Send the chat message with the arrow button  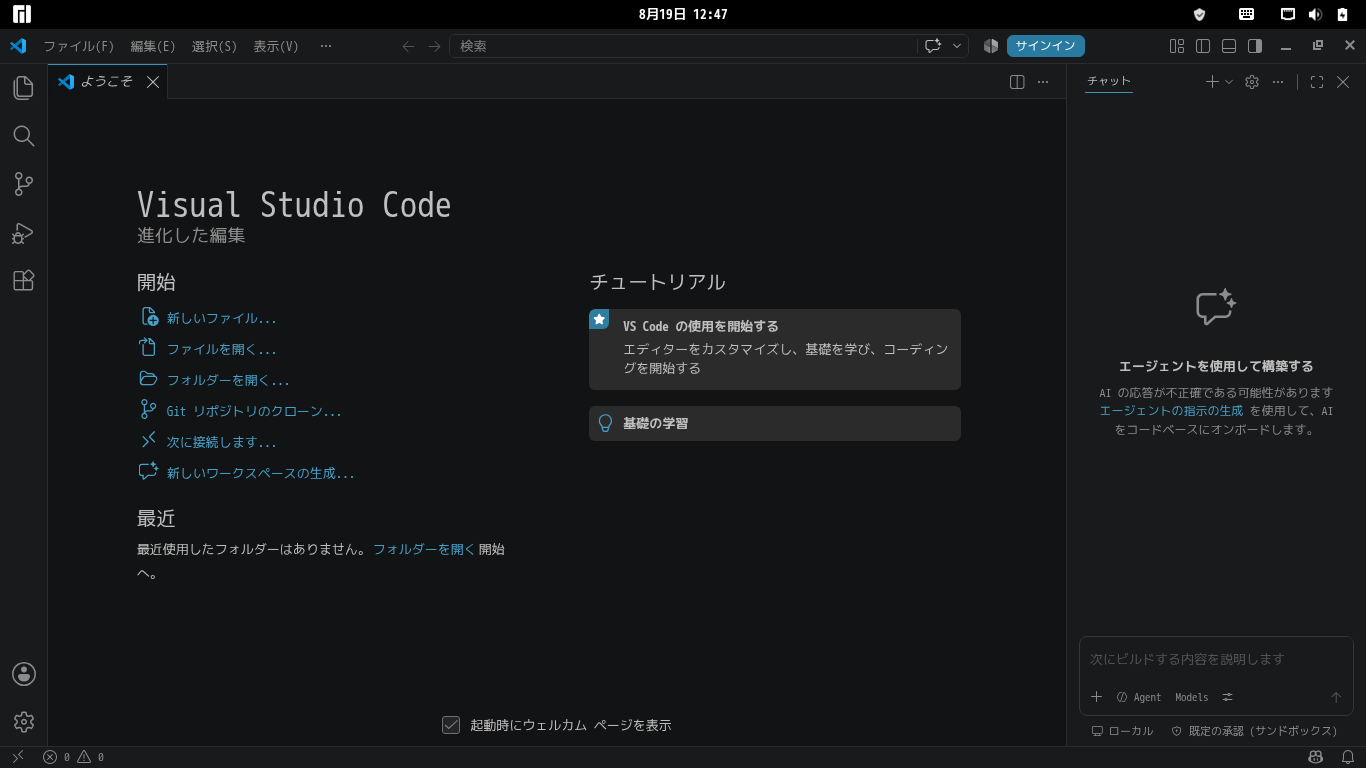[1336, 697]
